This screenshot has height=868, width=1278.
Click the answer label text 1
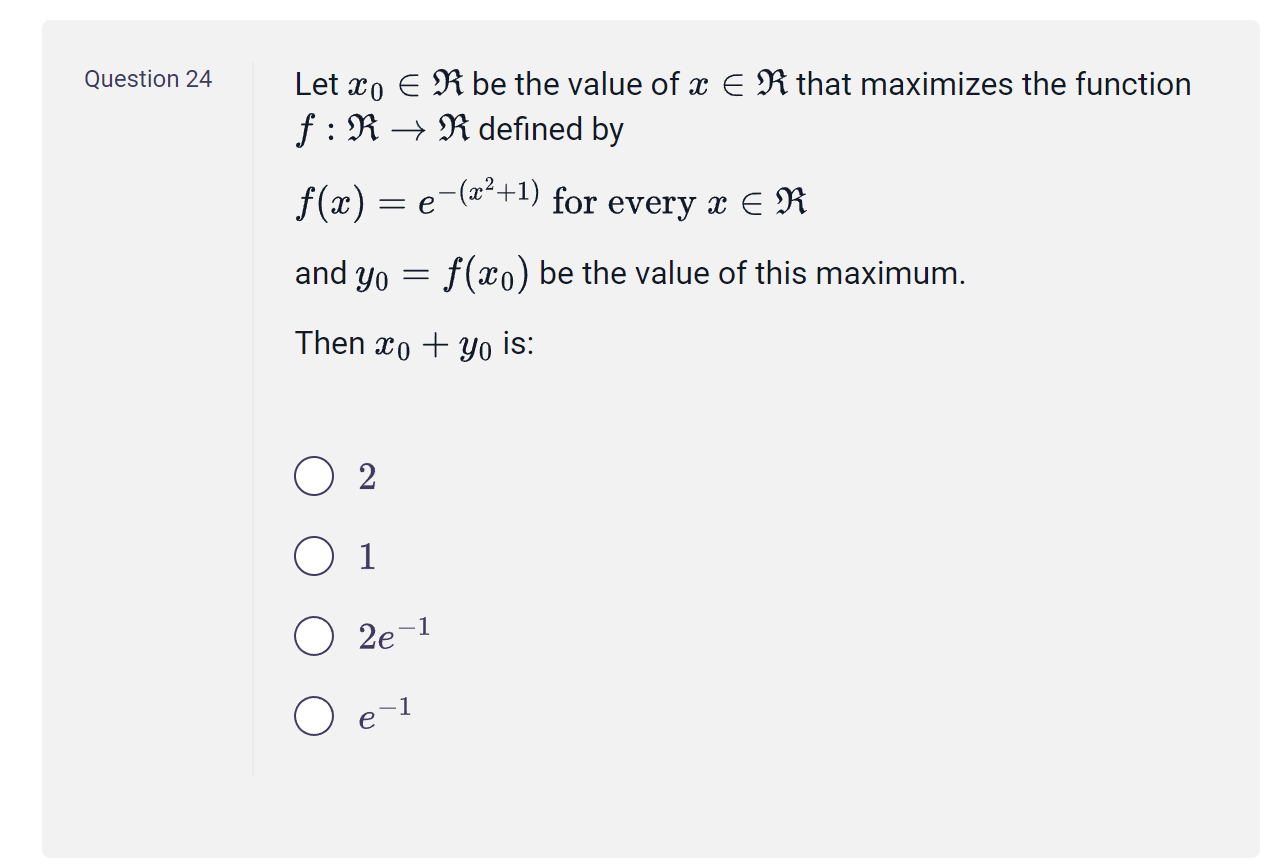(367, 556)
